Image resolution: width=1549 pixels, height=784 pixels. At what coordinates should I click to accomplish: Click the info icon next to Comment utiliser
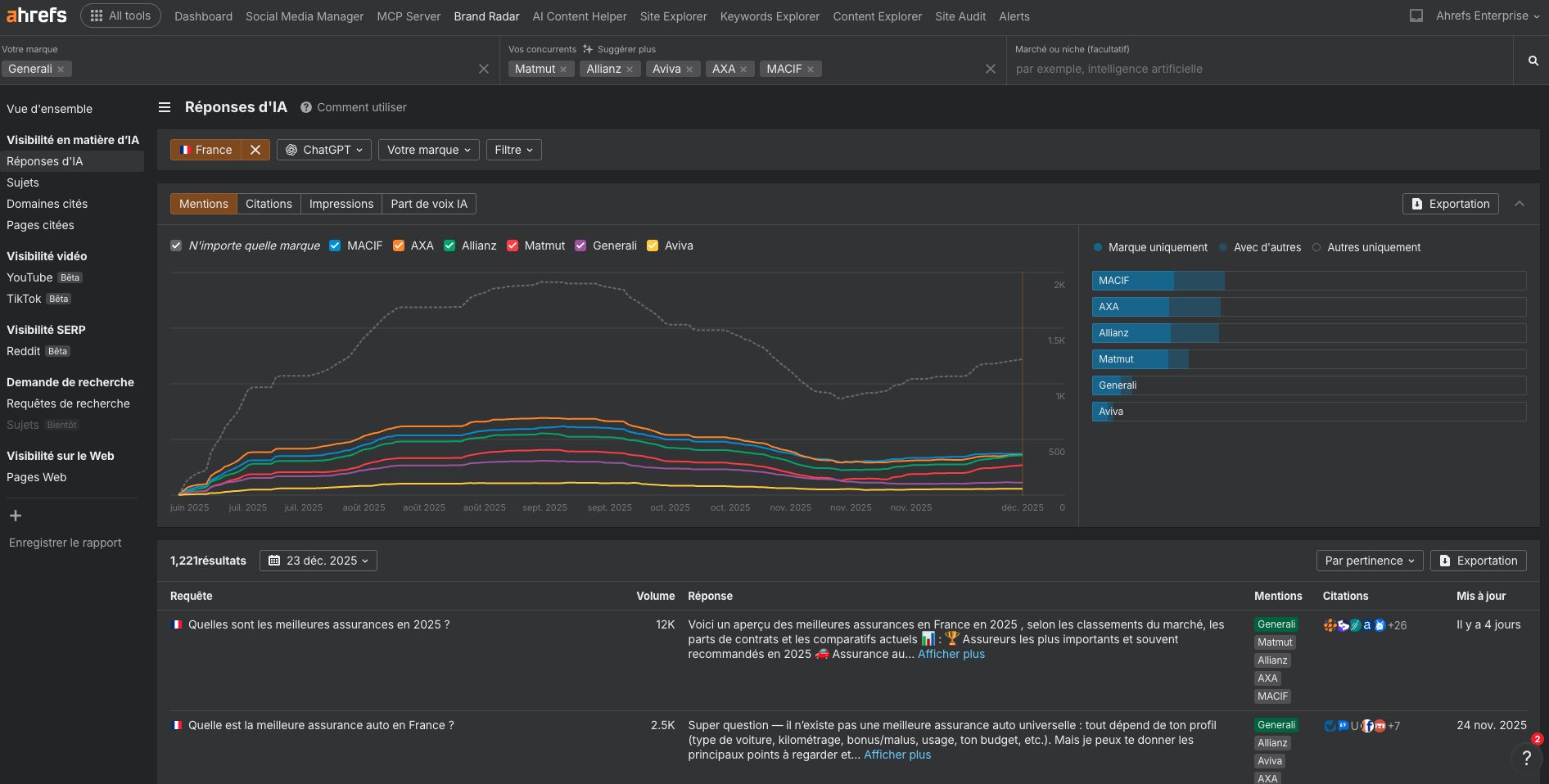[x=305, y=106]
